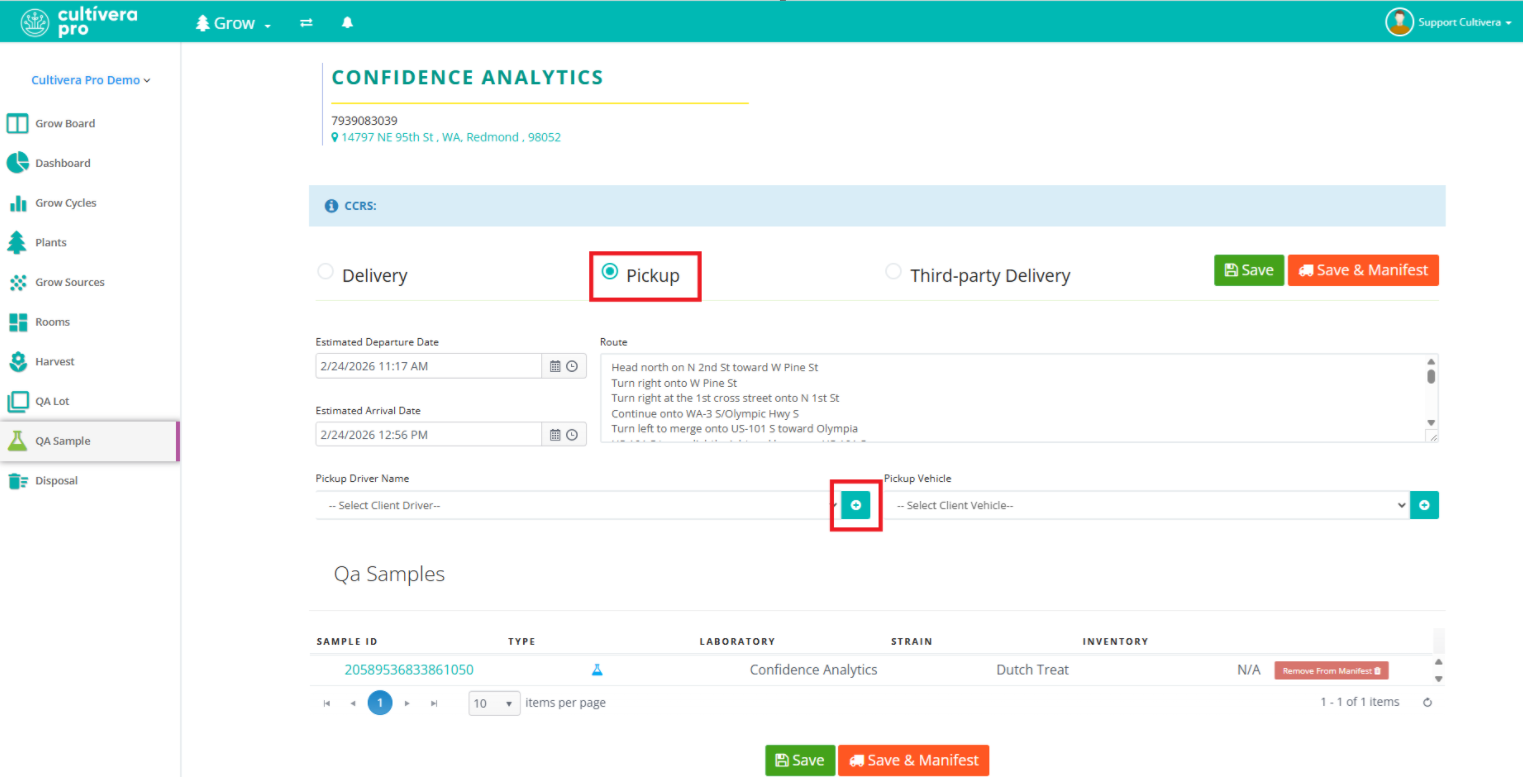Open the Pickup Driver Name dropdown

point(575,505)
